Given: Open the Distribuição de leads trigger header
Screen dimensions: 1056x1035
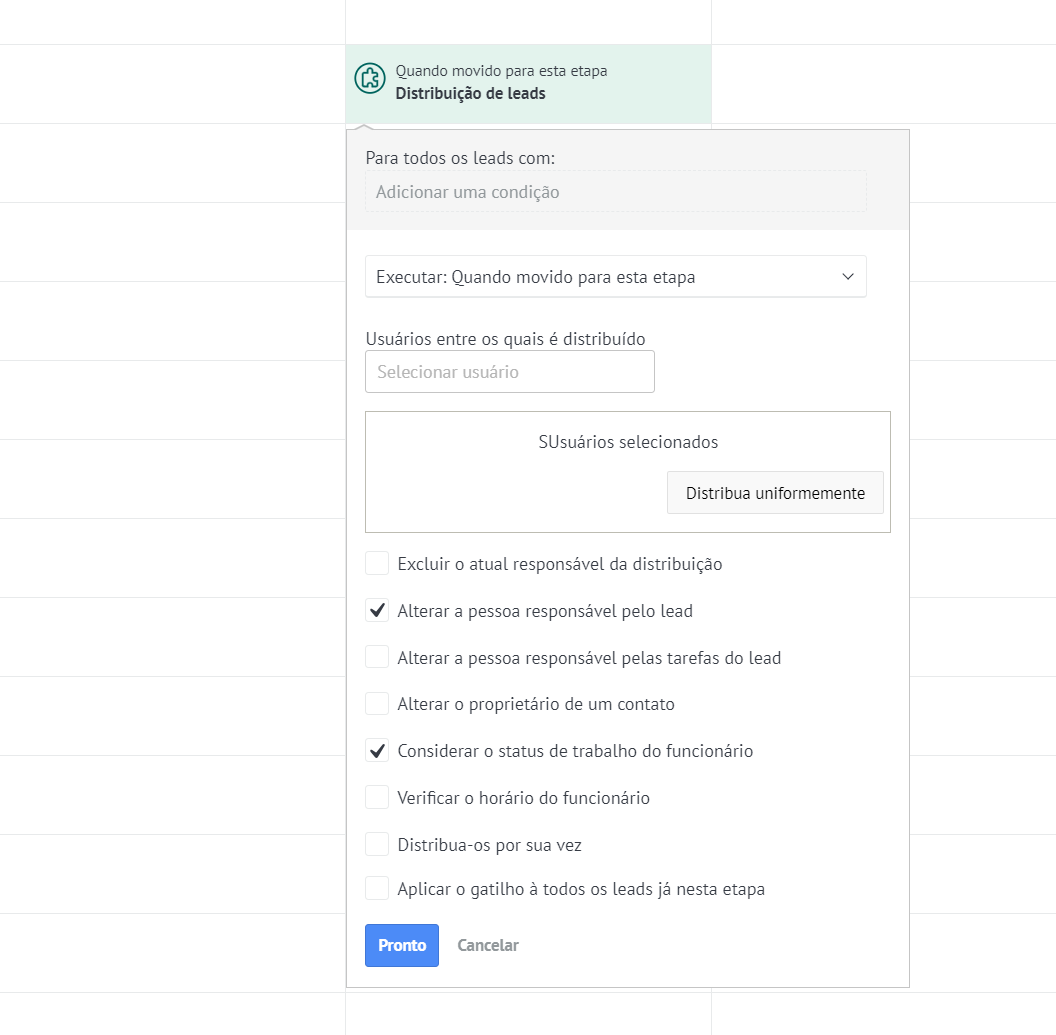Looking at the screenshot, I should [471, 94].
